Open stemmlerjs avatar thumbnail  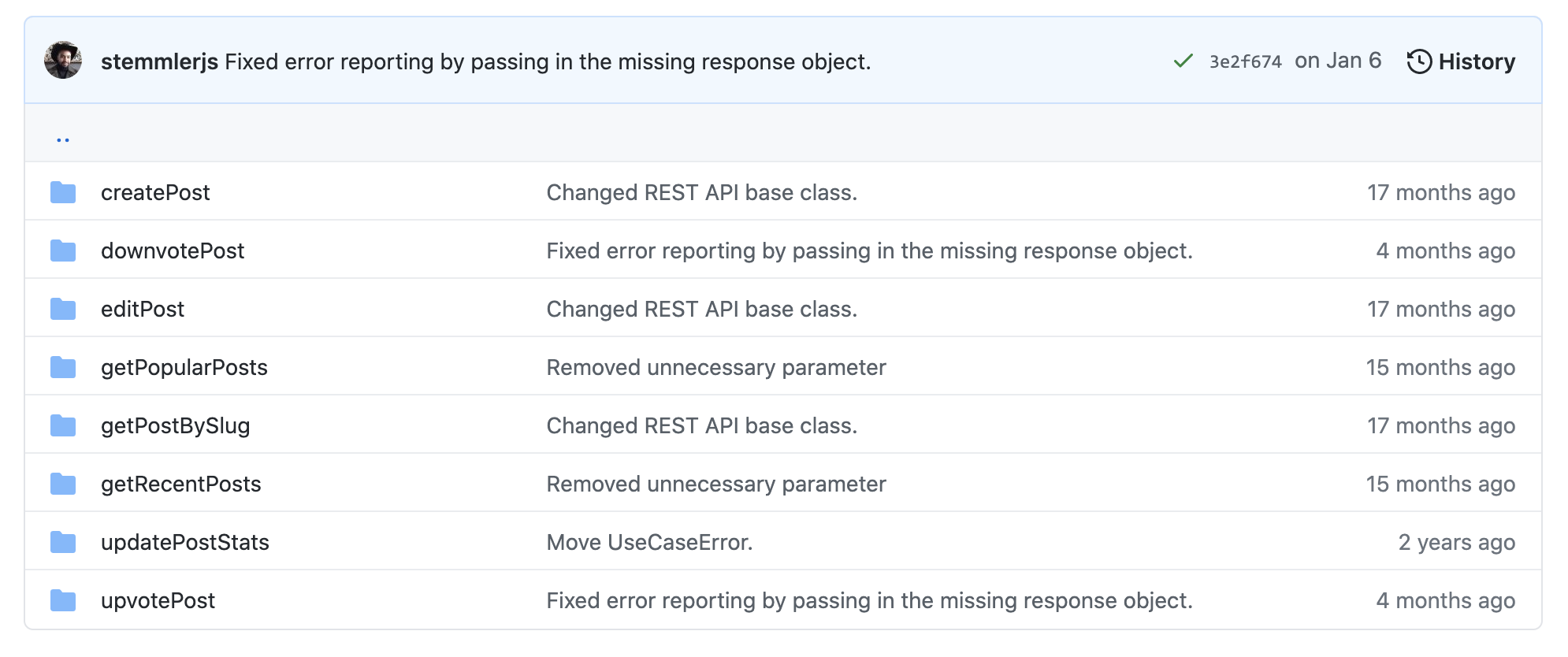point(63,61)
